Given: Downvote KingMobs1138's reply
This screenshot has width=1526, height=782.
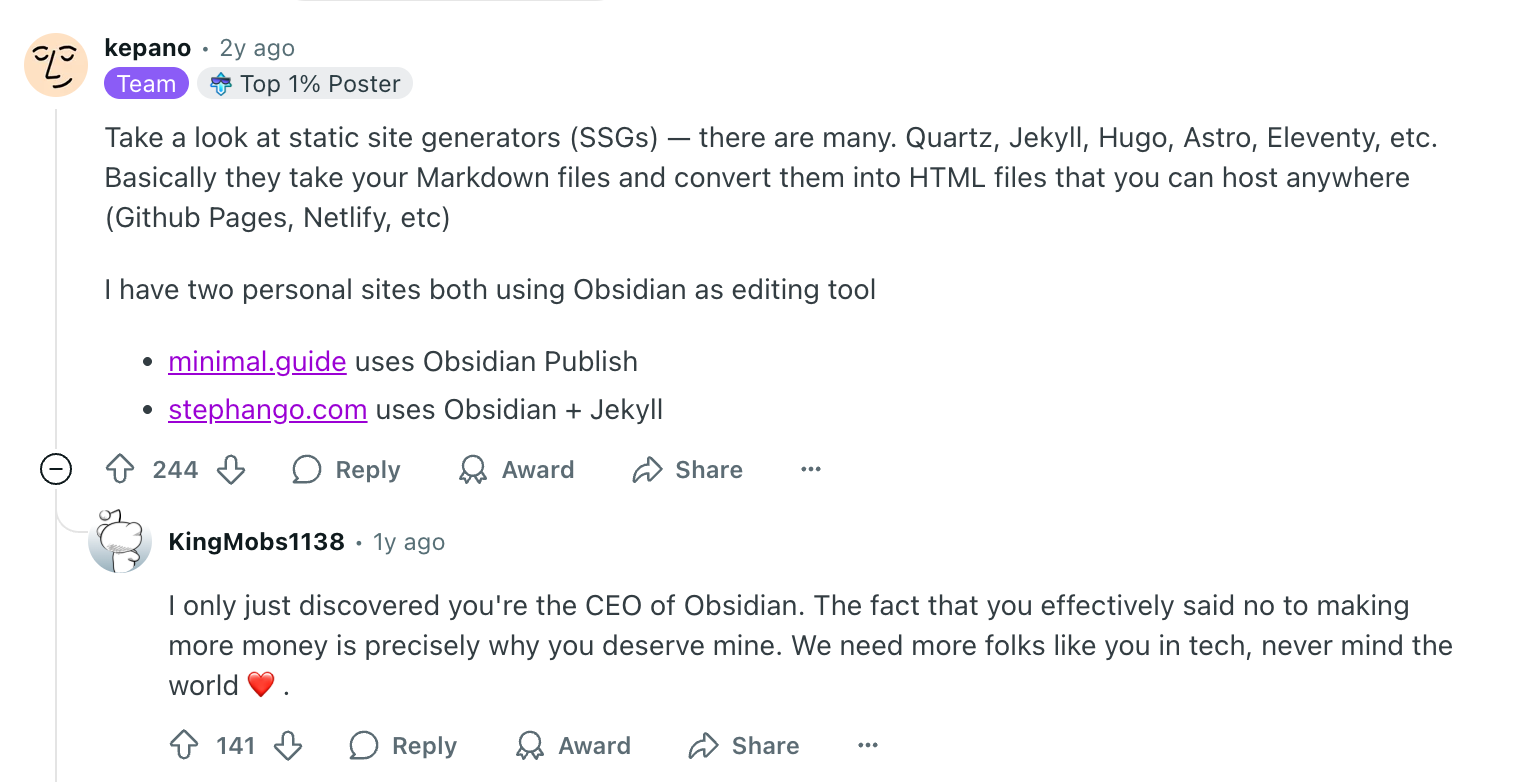Looking at the screenshot, I should (288, 745).
